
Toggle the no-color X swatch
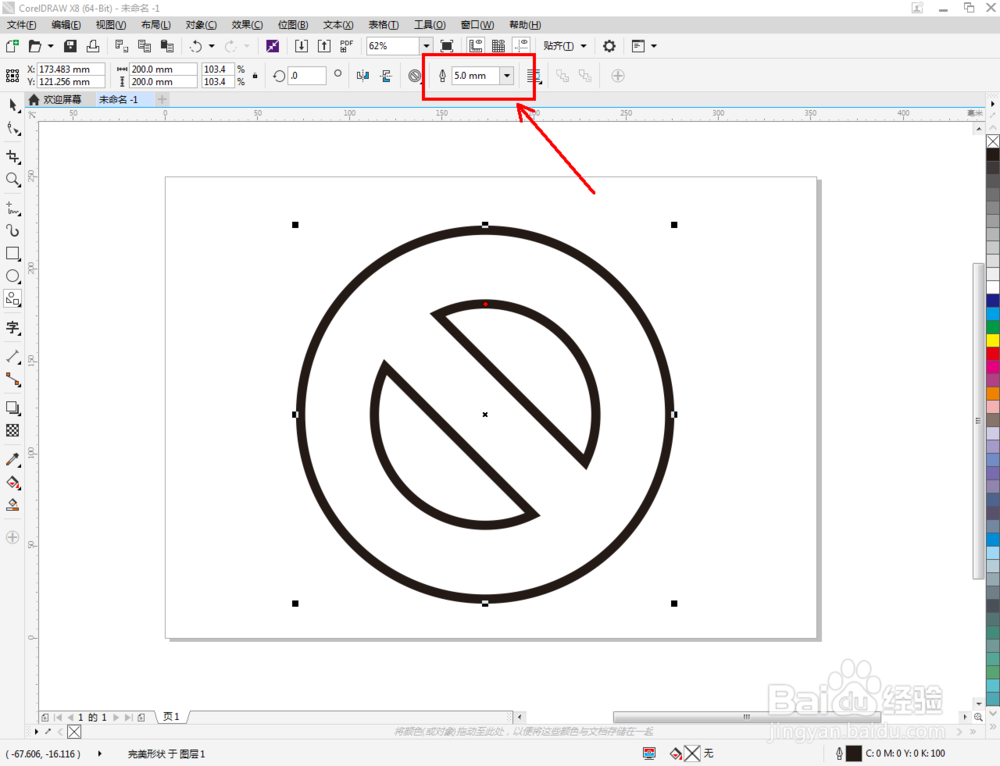click(993, 141)
